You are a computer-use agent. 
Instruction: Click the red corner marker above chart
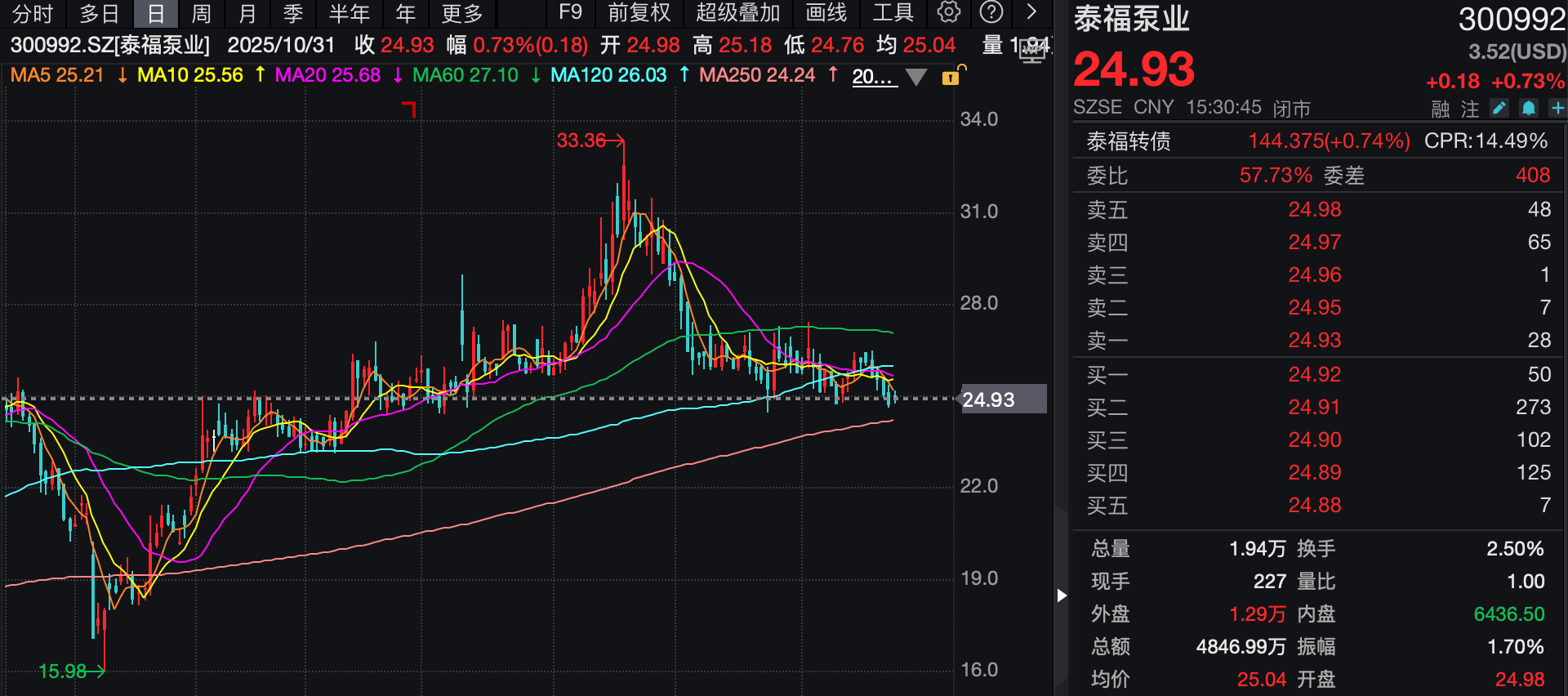(x=410, y=109)
